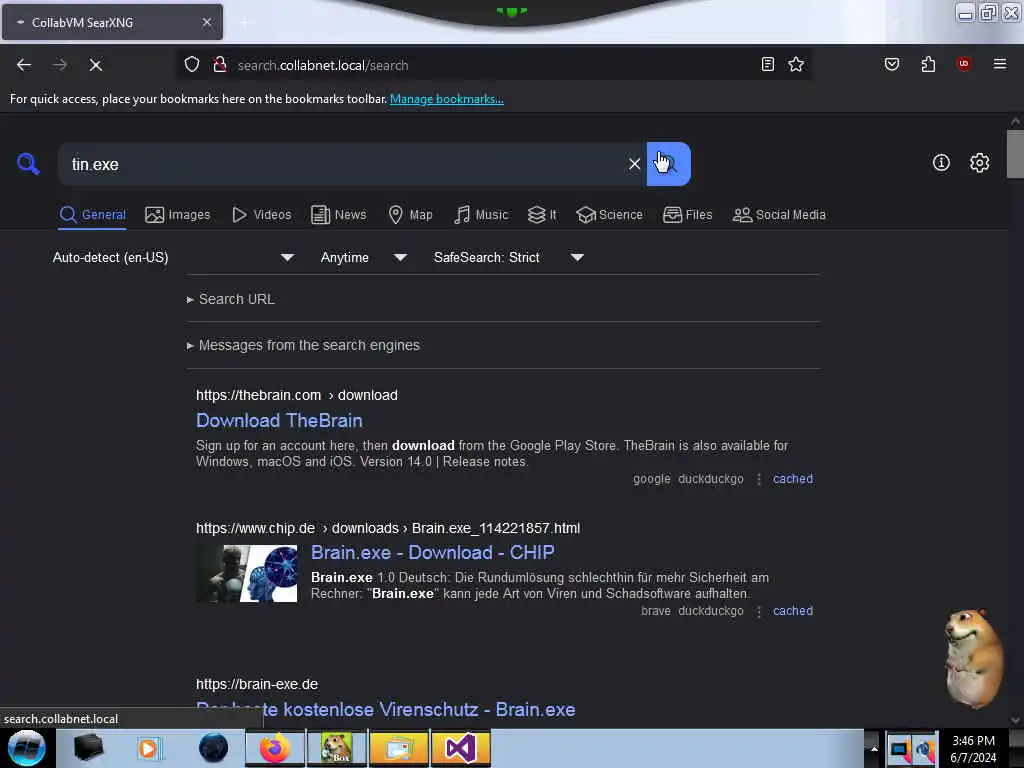Open Brain.exe - Download - CHIP result
This screenshot has width=1024, height=768.
432,552
